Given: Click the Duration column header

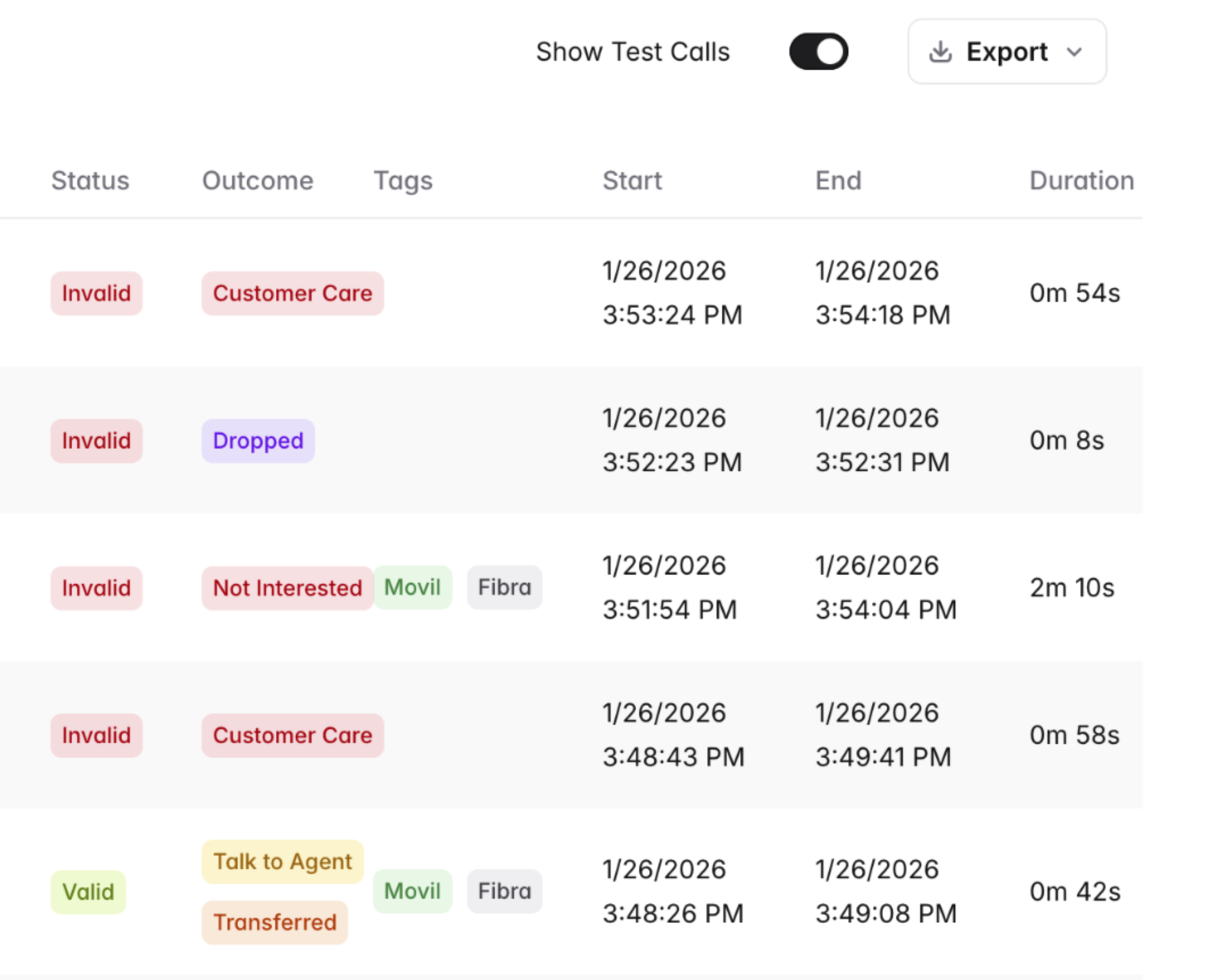Looking at the screenshot, I should 1081,181.
